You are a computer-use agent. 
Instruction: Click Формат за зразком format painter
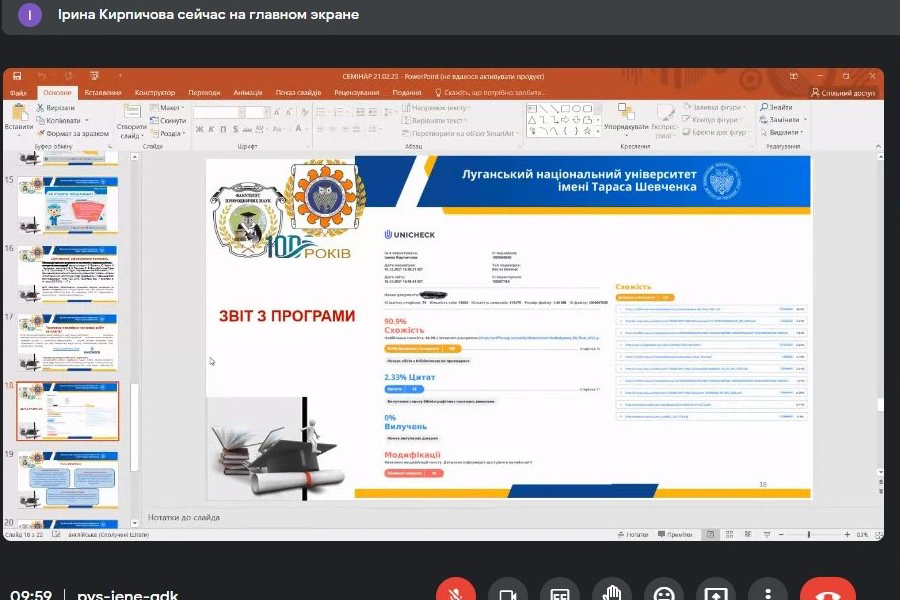click(73, 133)
